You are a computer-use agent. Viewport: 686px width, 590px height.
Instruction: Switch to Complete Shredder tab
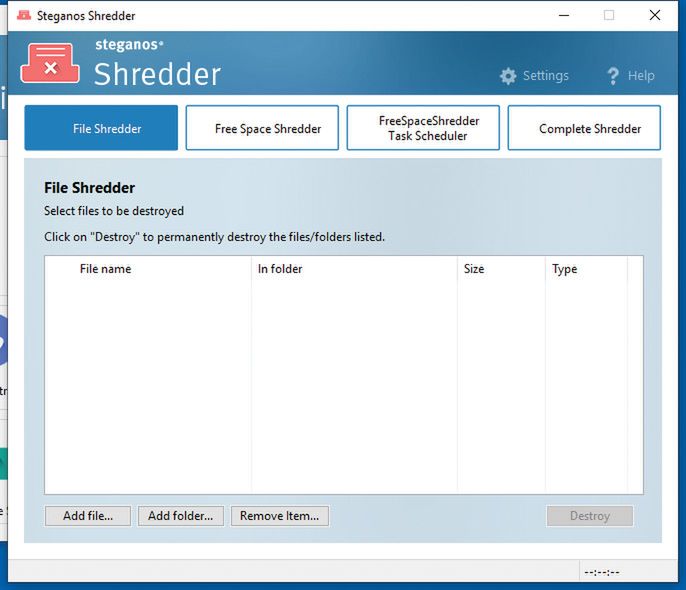(x=584, y=128)
